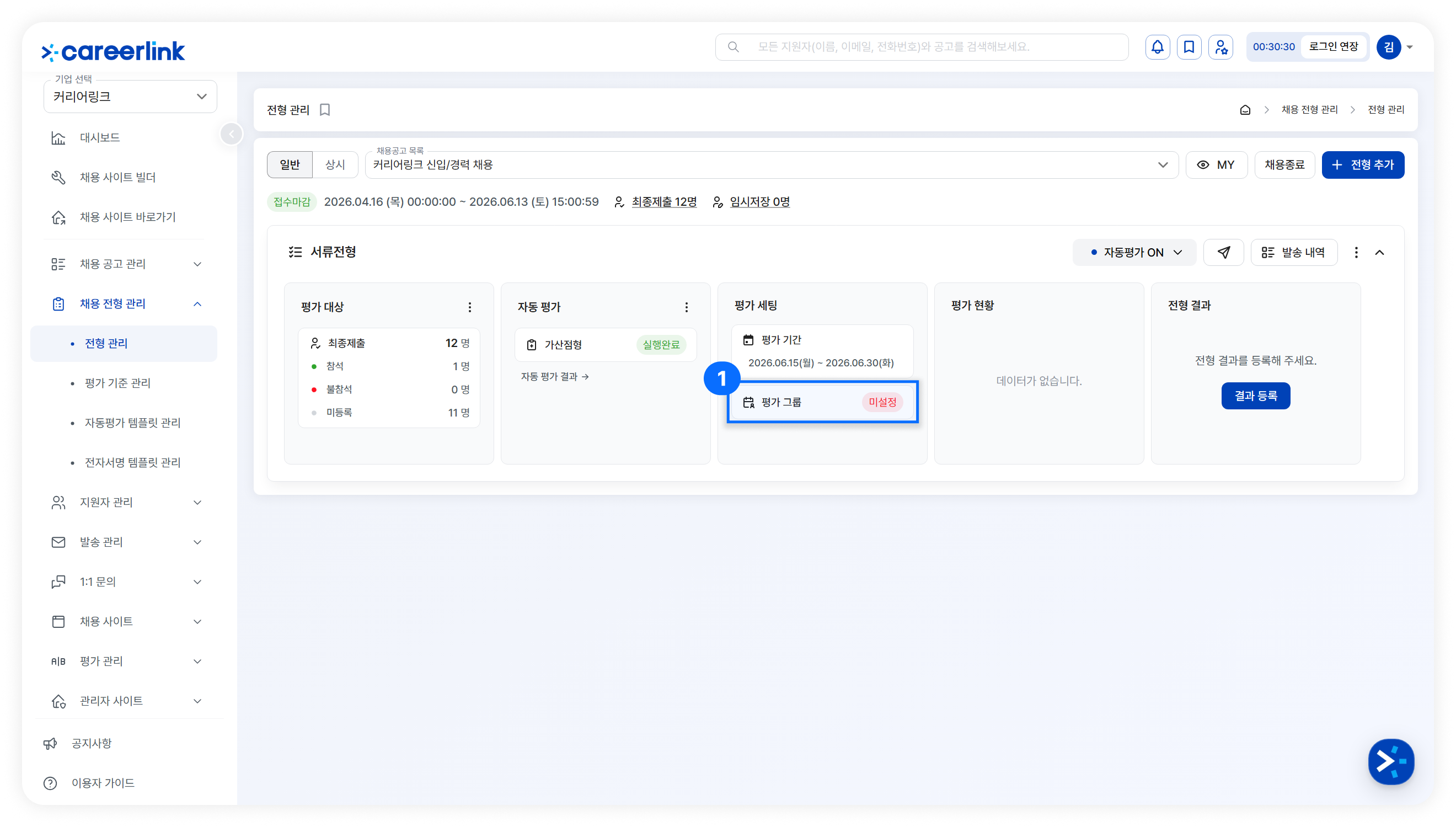The width and height of the screenshot is (1456, 827).
Task: Open 채용 사이트 바로가기
Action: coord(124,217)
